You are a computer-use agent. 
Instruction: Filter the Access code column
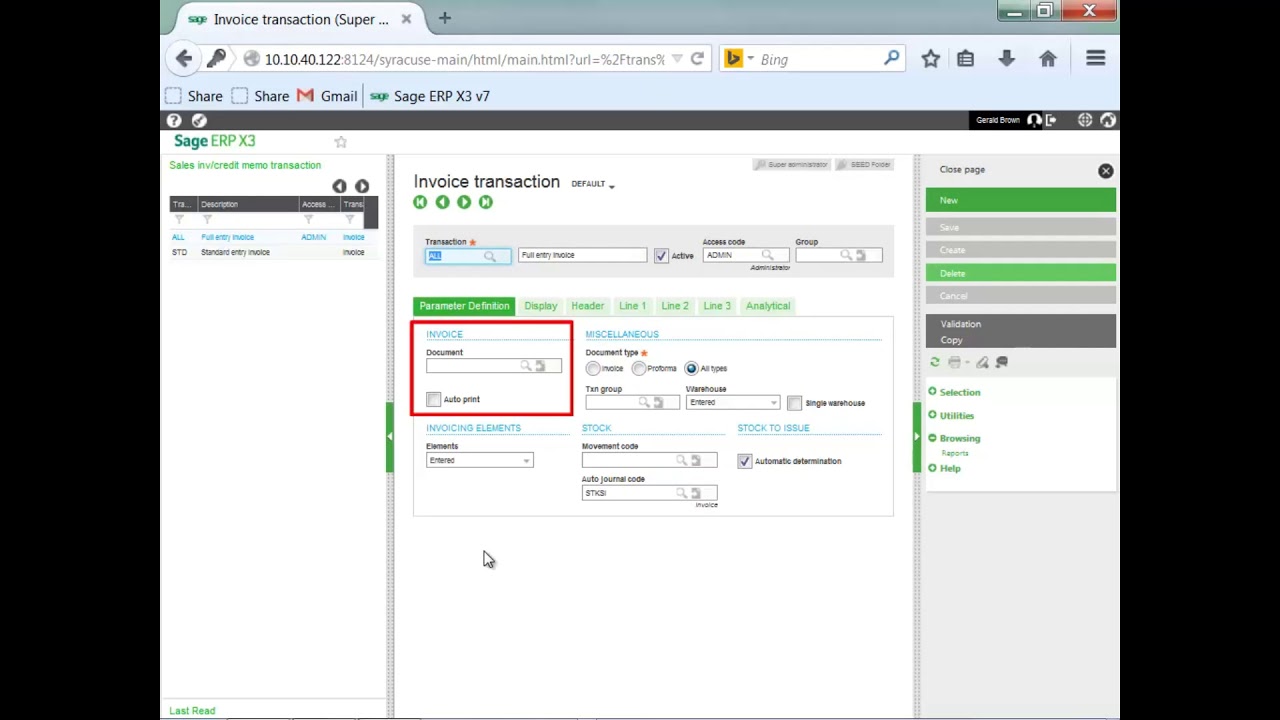[308, 220]
